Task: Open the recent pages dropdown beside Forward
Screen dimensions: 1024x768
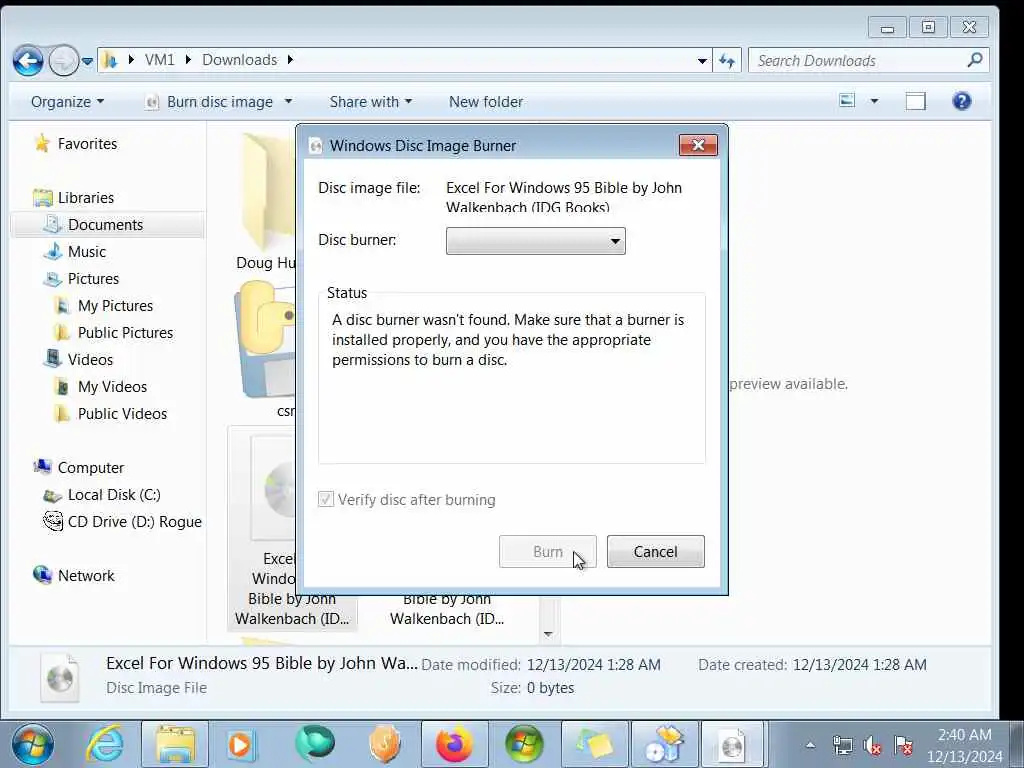Action: coord(88,61)
